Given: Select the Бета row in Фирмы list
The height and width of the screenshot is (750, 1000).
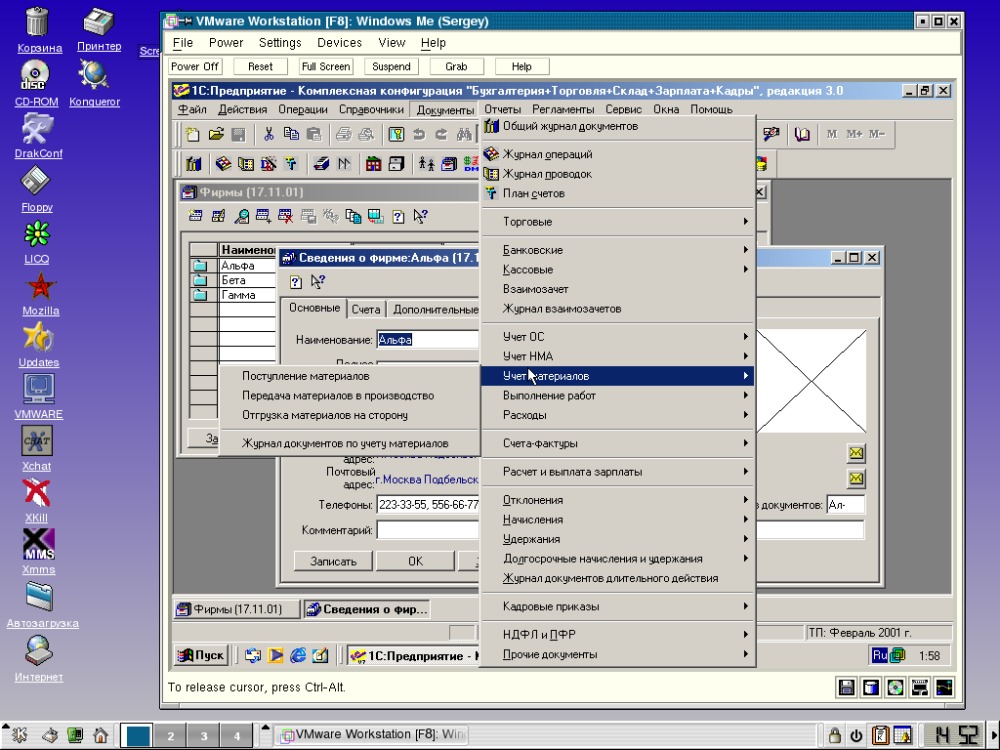Looking at the screenshot, I should tap(233, 280).
